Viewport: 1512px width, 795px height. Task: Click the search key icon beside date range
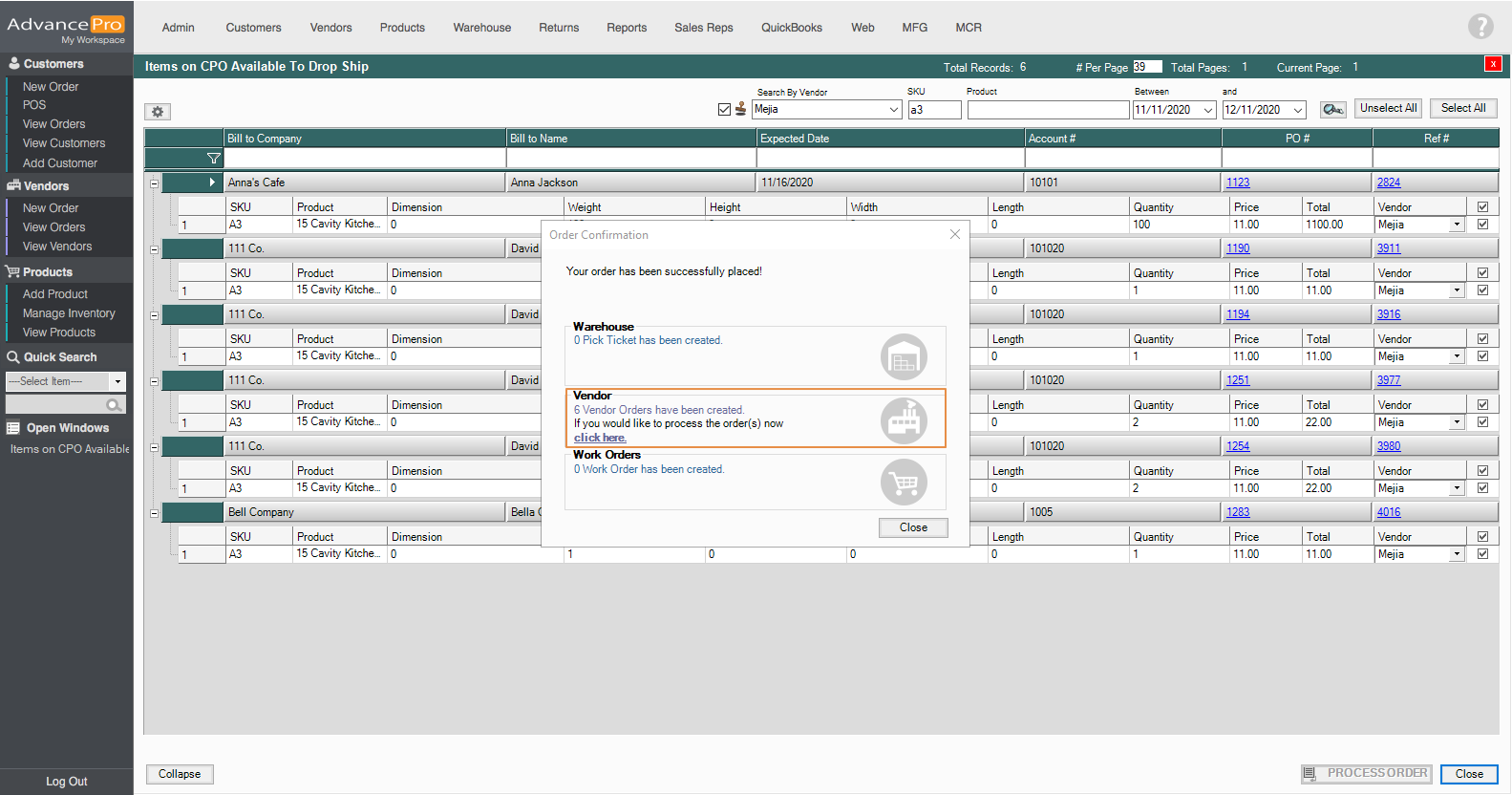[1332, 110]
